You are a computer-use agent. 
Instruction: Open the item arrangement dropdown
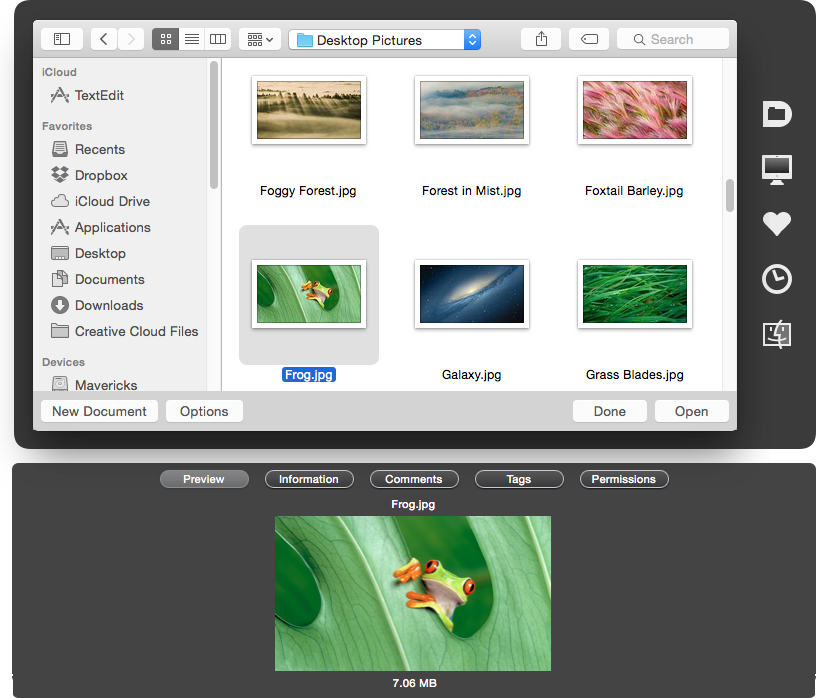[260, 39]
